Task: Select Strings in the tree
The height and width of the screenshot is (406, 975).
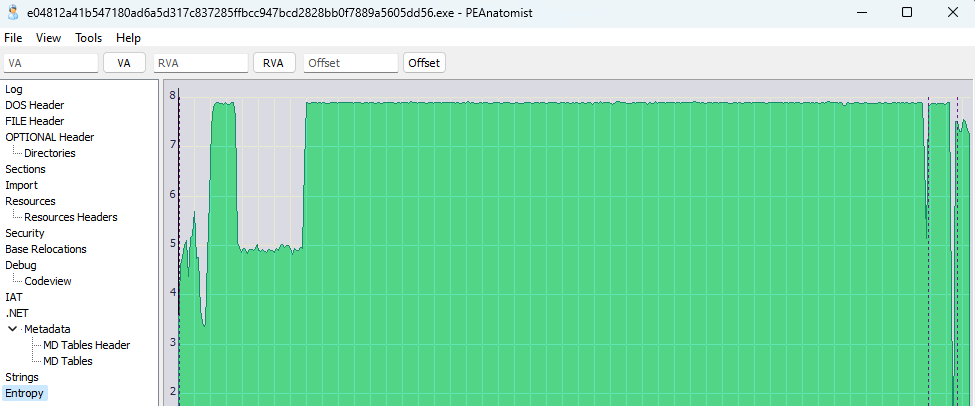Action: tap(22, 377)
